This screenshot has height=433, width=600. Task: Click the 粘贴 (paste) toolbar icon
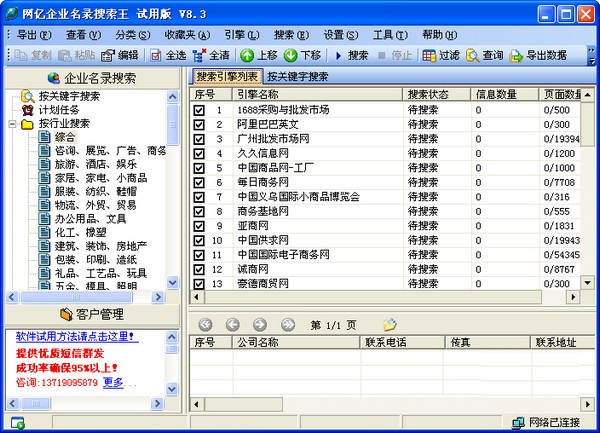click(x=64, y=55)
